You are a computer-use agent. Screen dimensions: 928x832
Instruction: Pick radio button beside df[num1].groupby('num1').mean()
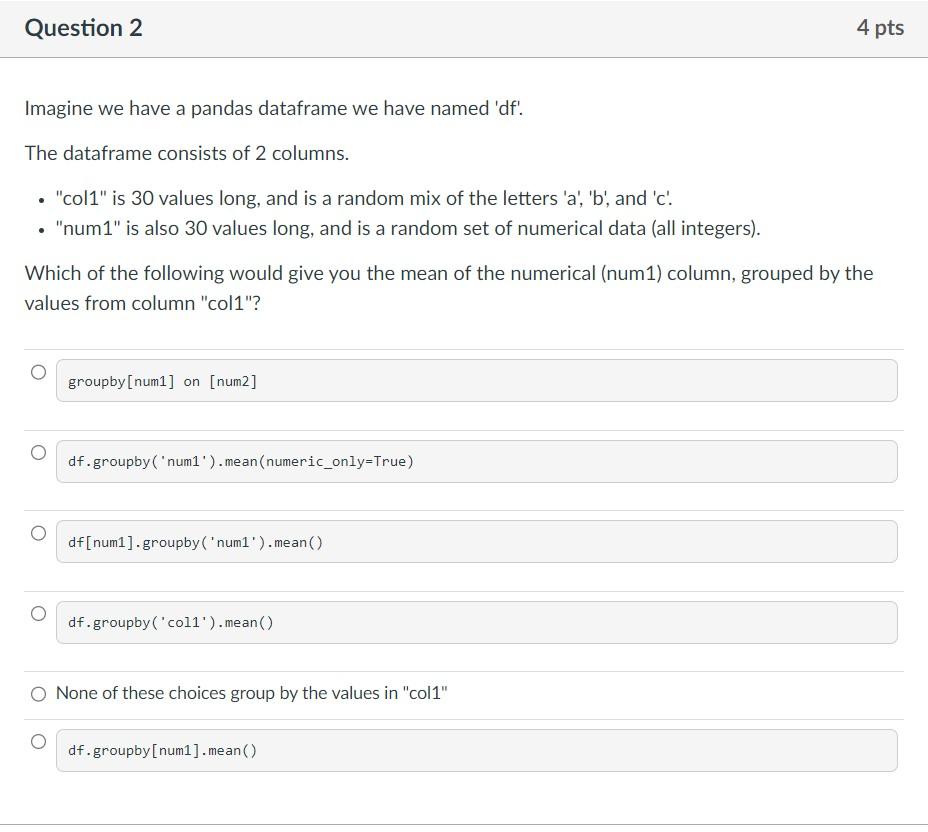pos(38,533)
